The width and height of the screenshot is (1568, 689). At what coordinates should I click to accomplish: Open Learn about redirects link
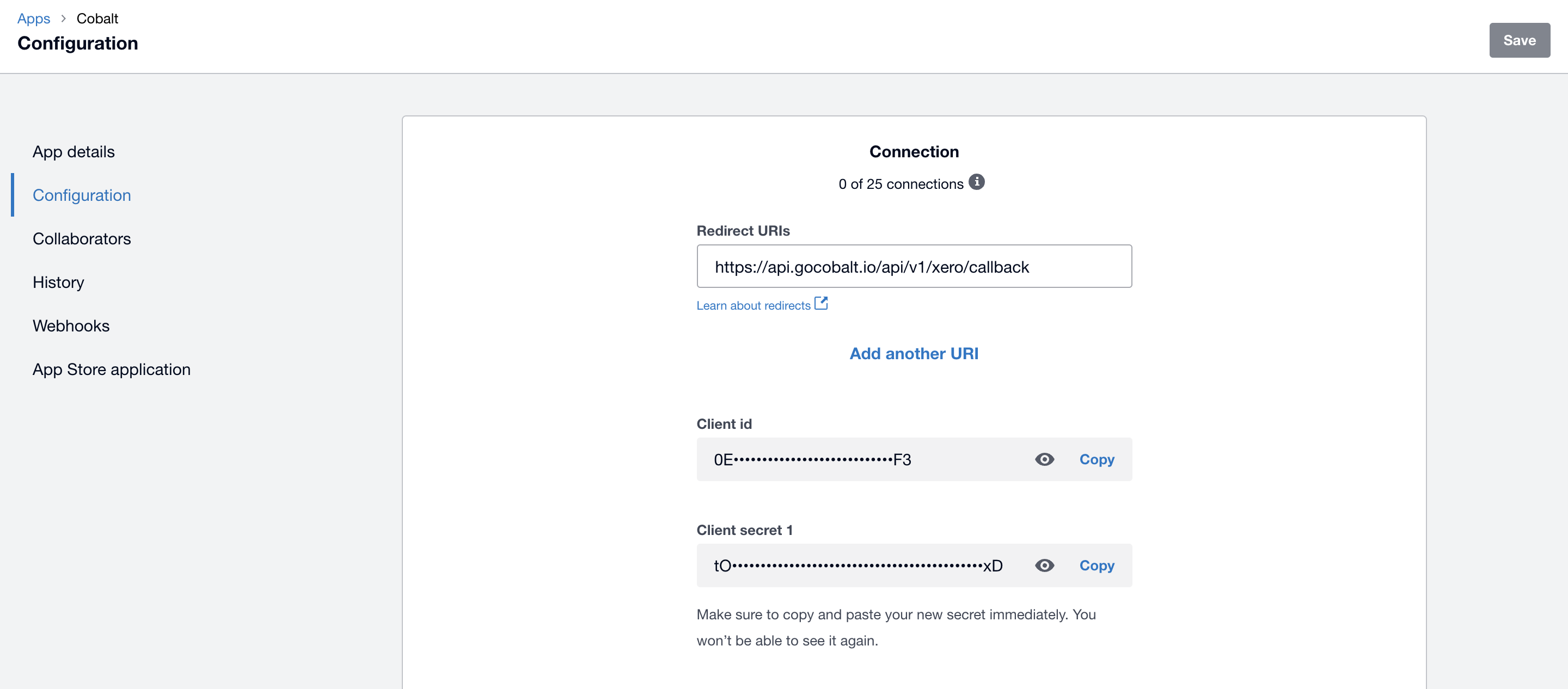tap(753, 305)
